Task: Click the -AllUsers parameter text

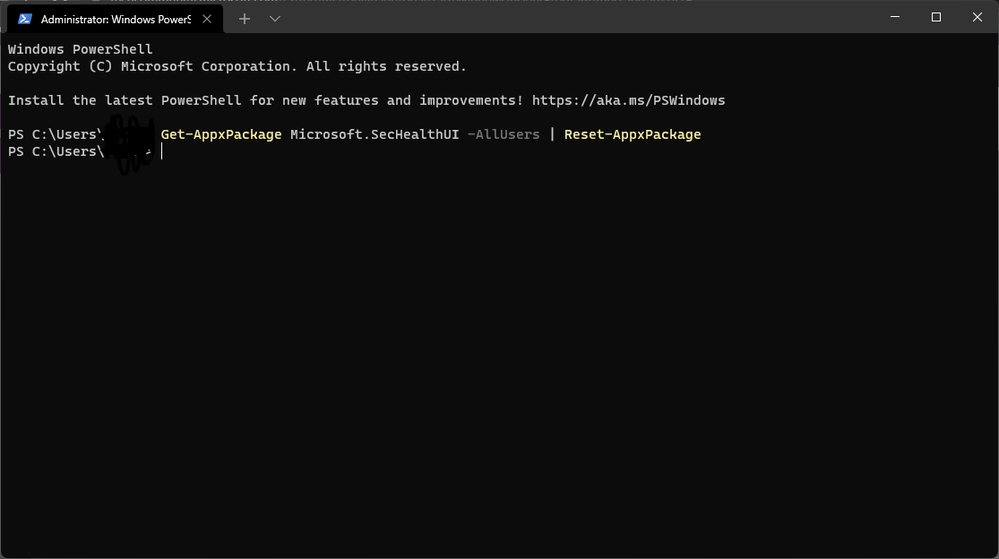Action: [x=503, y=134]
